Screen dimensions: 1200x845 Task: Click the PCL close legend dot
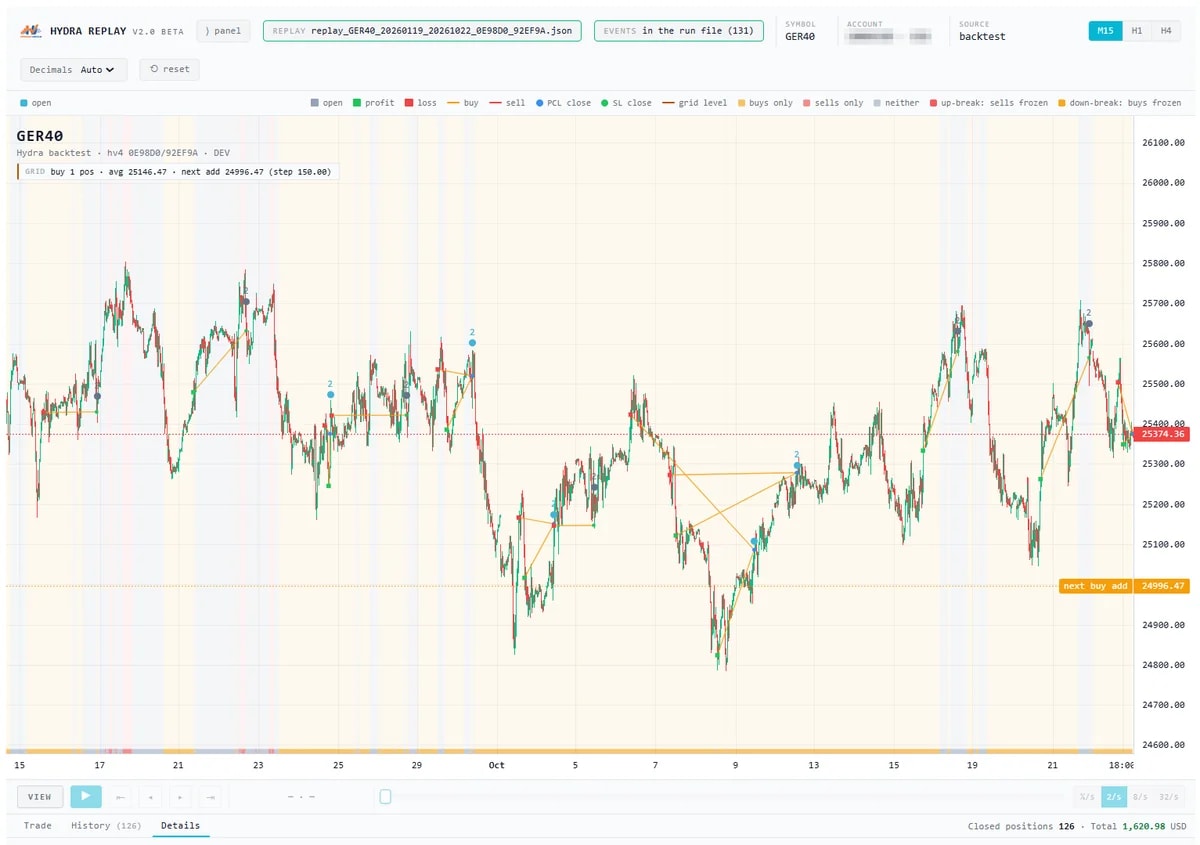point(540,103)
